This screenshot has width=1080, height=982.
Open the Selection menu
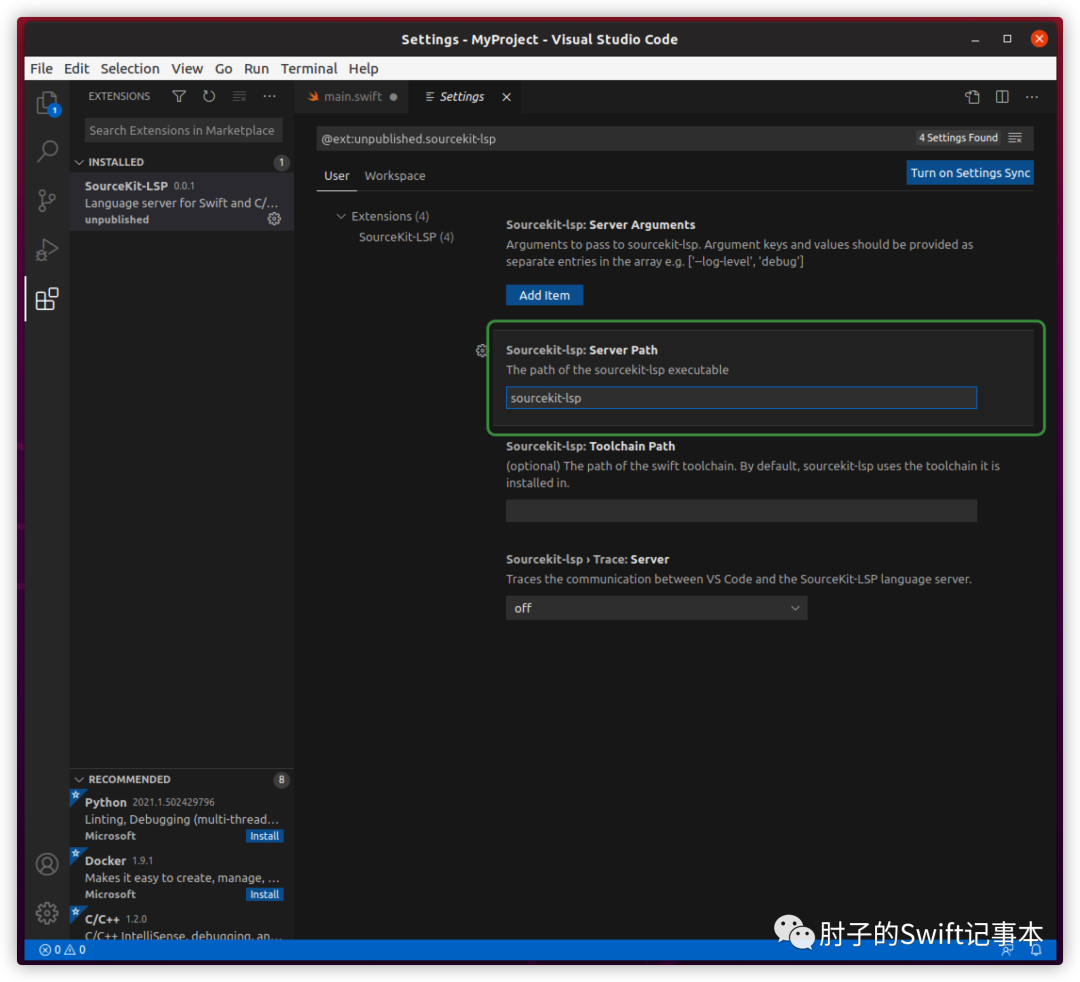(130, 68)
